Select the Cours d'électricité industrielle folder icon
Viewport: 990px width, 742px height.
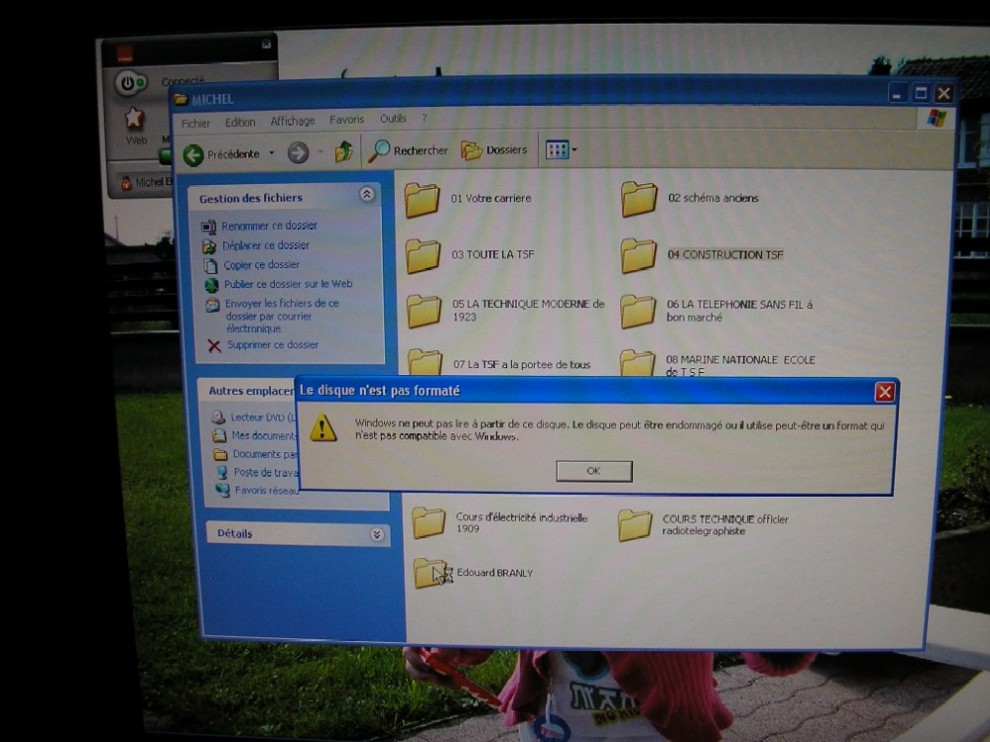pyautogui.click(x=429, y=523)
